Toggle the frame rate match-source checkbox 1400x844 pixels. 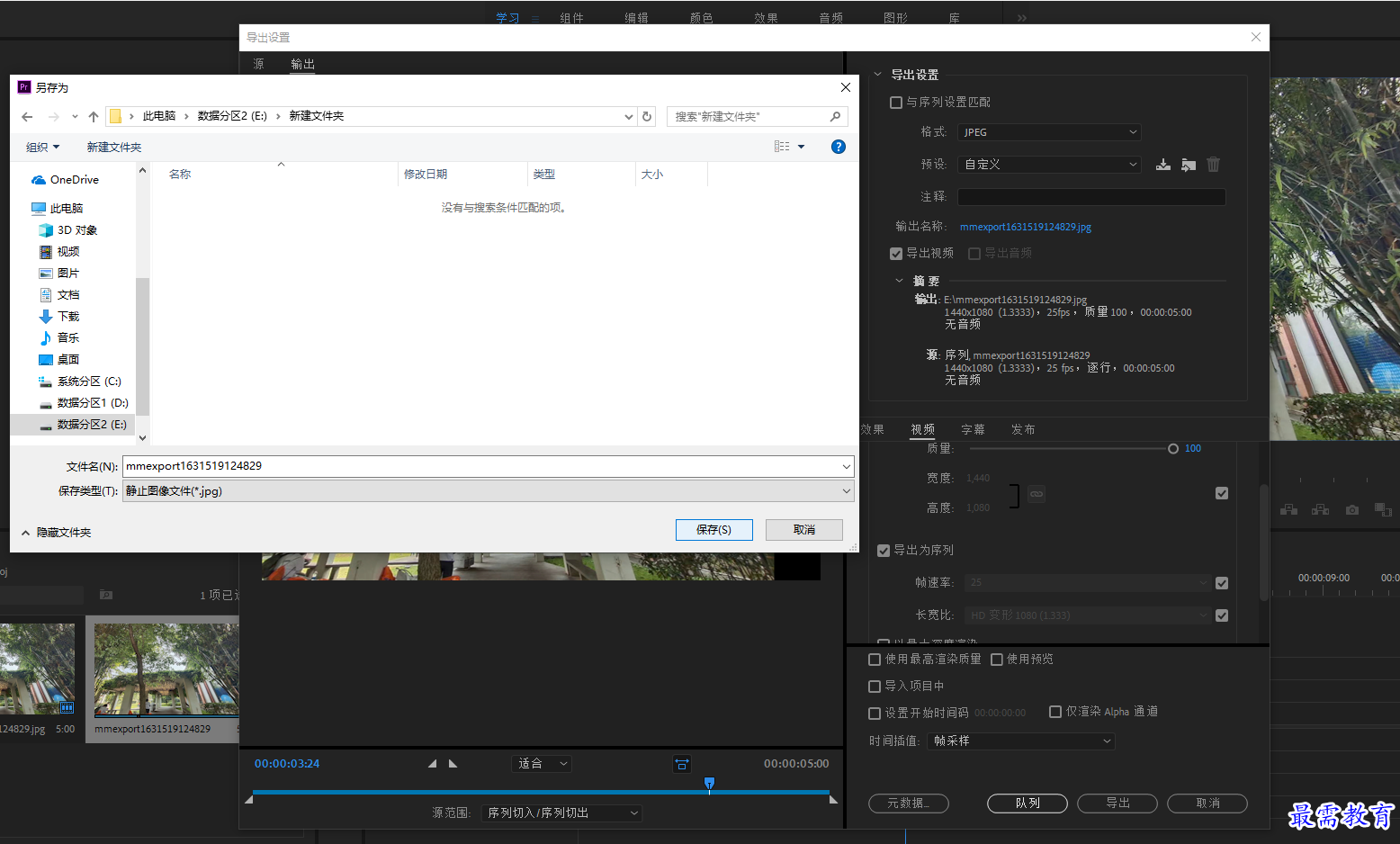[1221, 583]
